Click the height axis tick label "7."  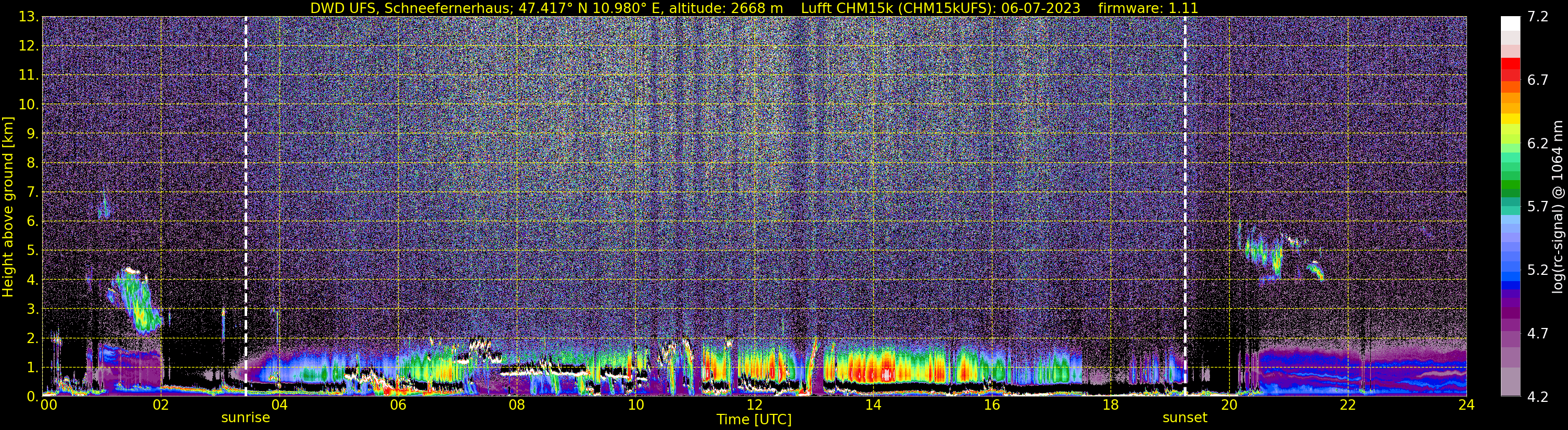pos(32,193)
